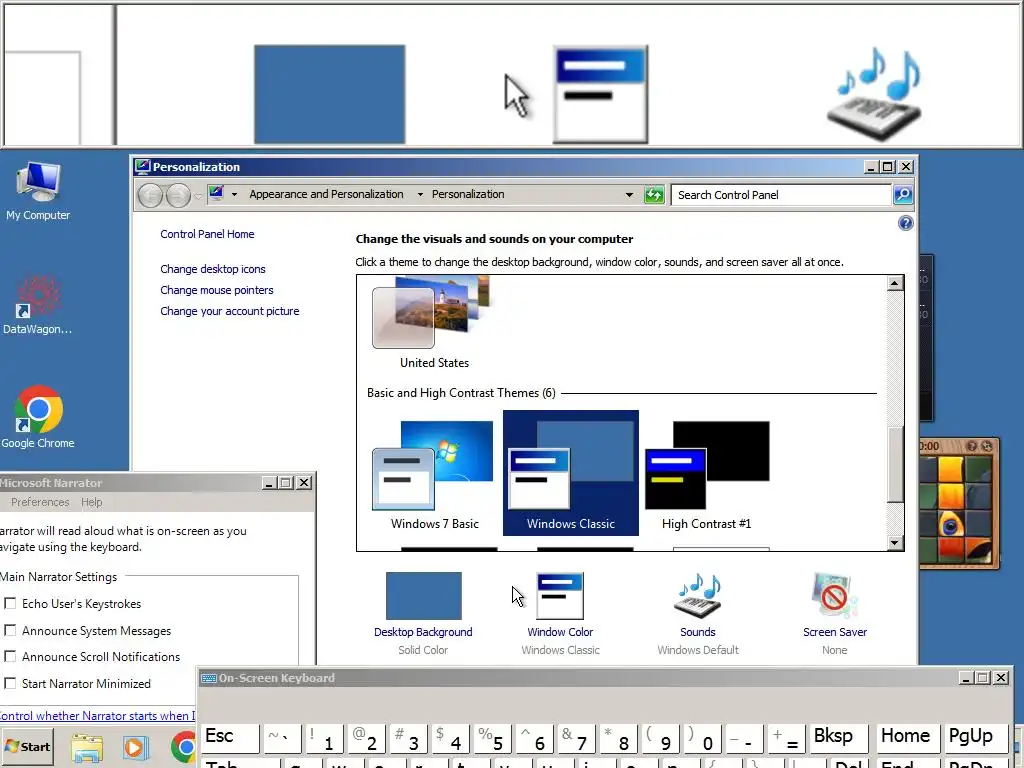Enable Start Narrator Minimized
Viewport: 1024px width, 768px height.
coord(10,684)
